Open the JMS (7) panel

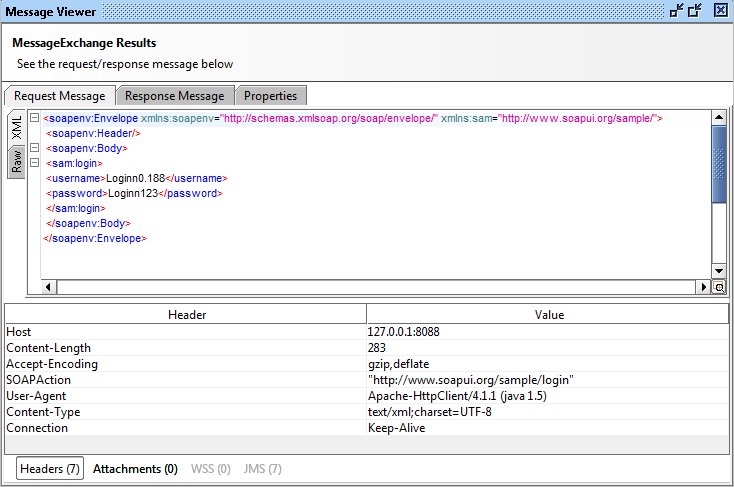[x=263, y=469]
